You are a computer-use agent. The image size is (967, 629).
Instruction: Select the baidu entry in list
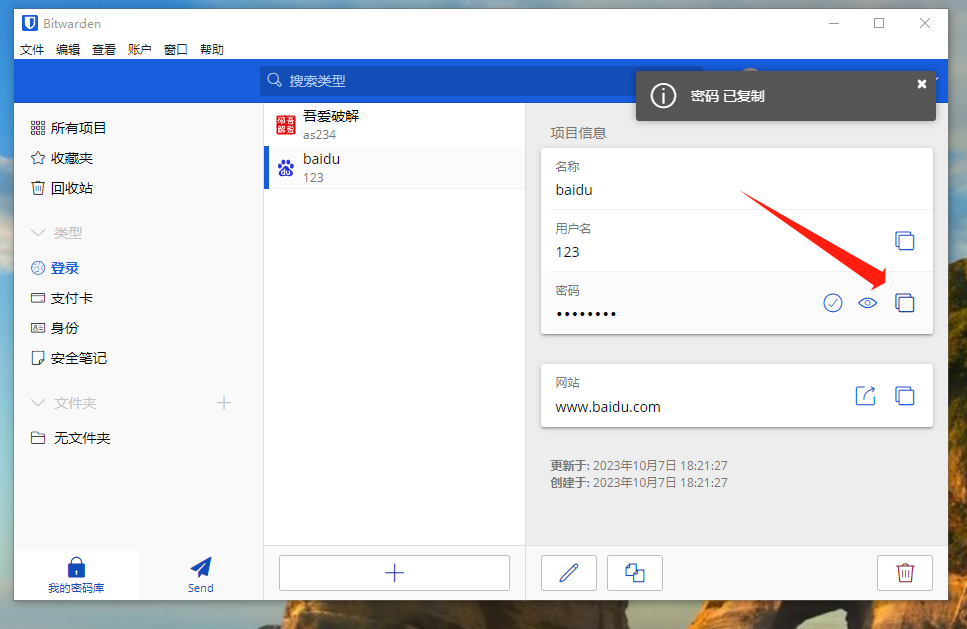point(395,168)
